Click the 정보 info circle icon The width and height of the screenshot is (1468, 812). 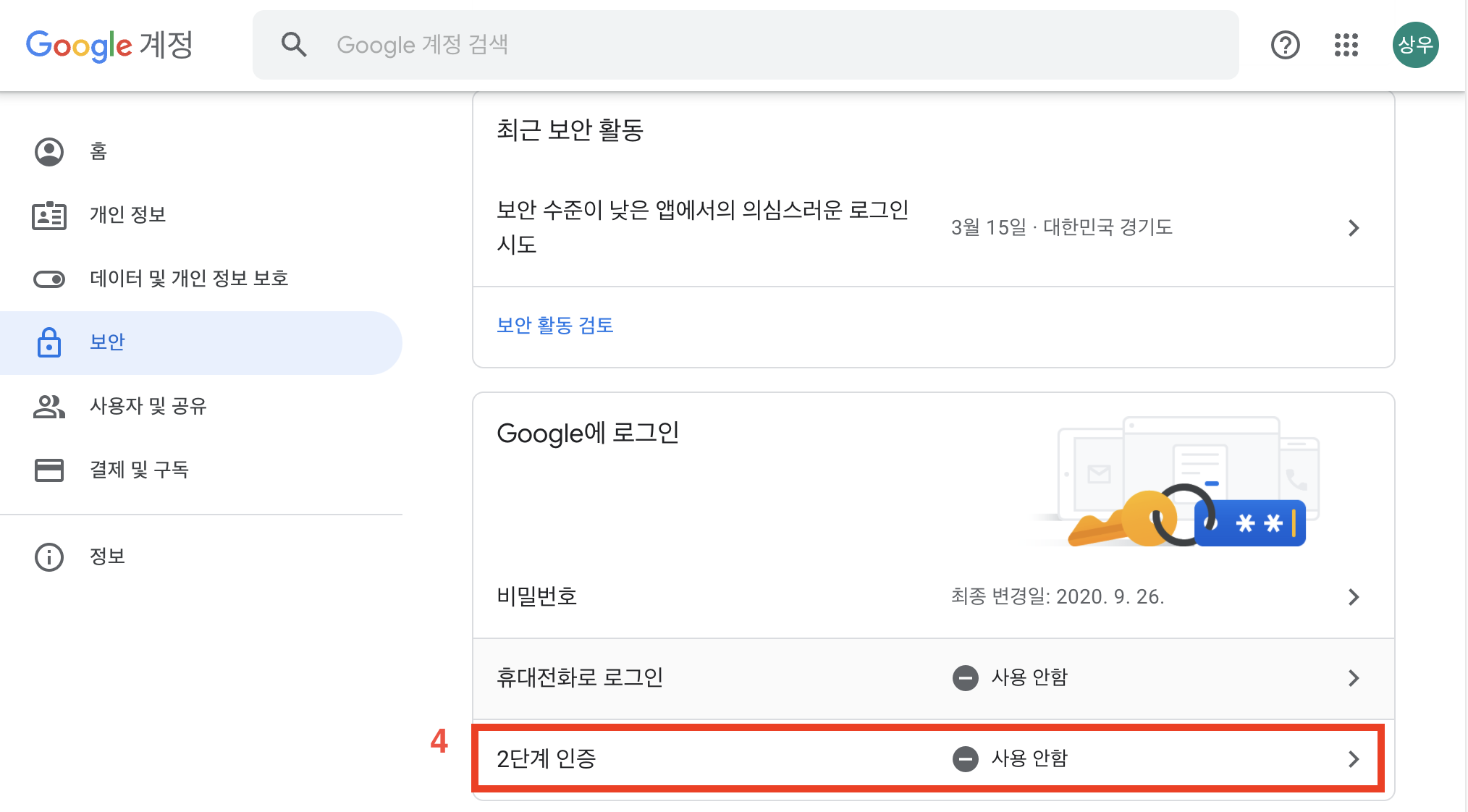[49, 557]
